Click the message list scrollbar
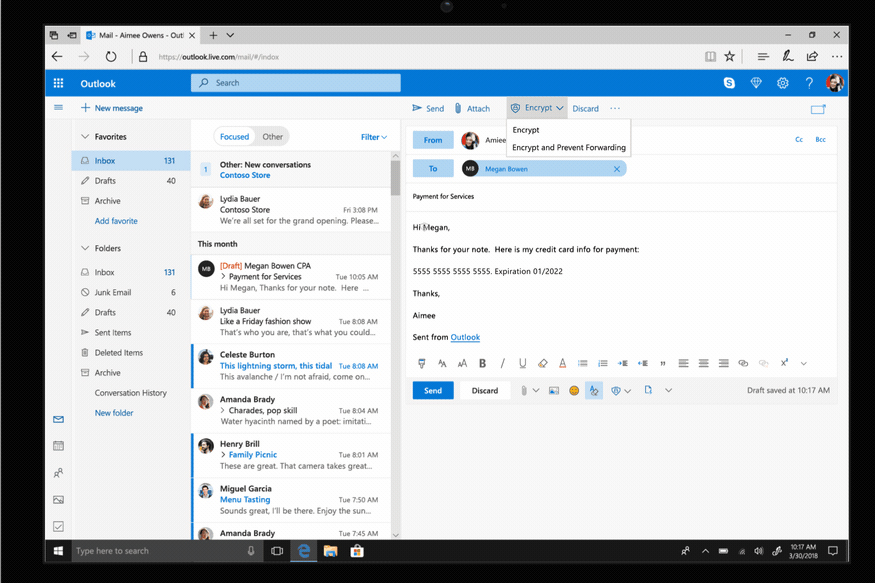The image size is (875, 583). pyautogui.click(x=396, y=177)
